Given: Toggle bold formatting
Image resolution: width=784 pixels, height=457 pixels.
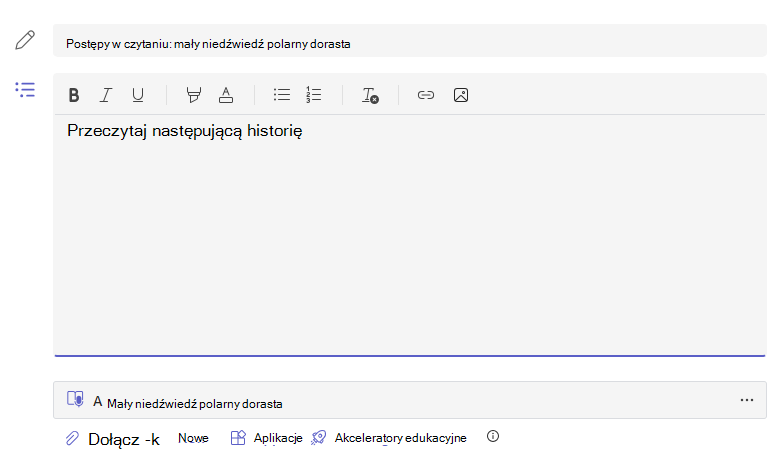Looking at the screenshot, I should tap(74, 95).
